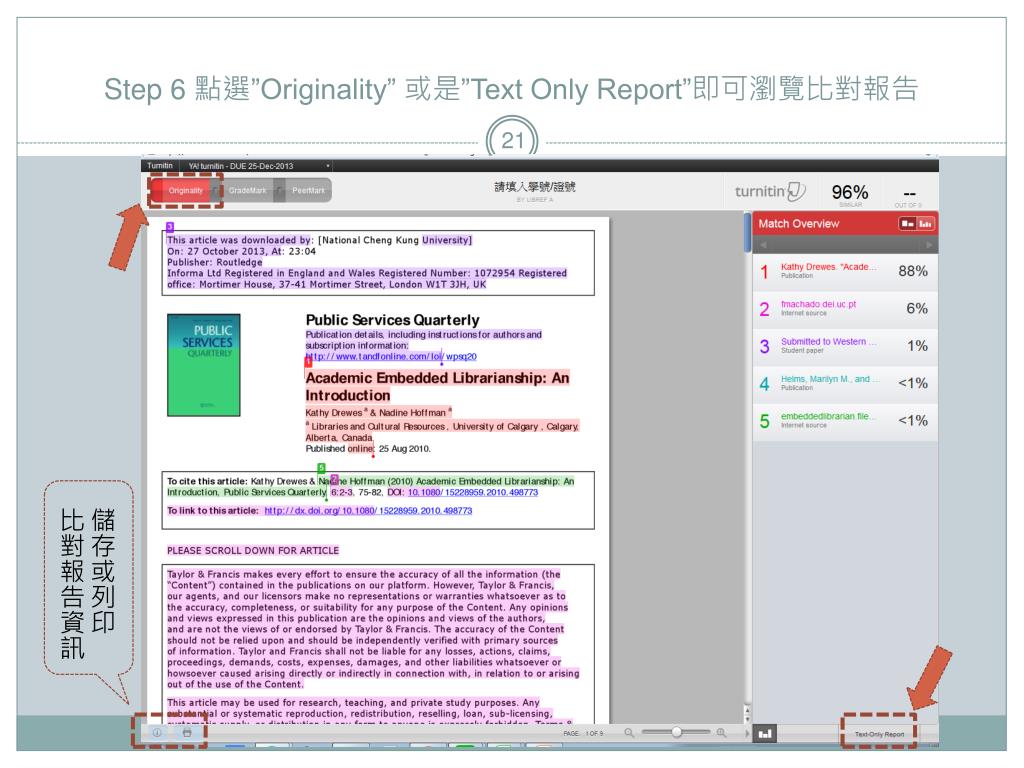Select match 3 Submitted to Western student paper
Image resolution: width=1024 pixels, height=768 pixels.
click(x=845, y=345)
